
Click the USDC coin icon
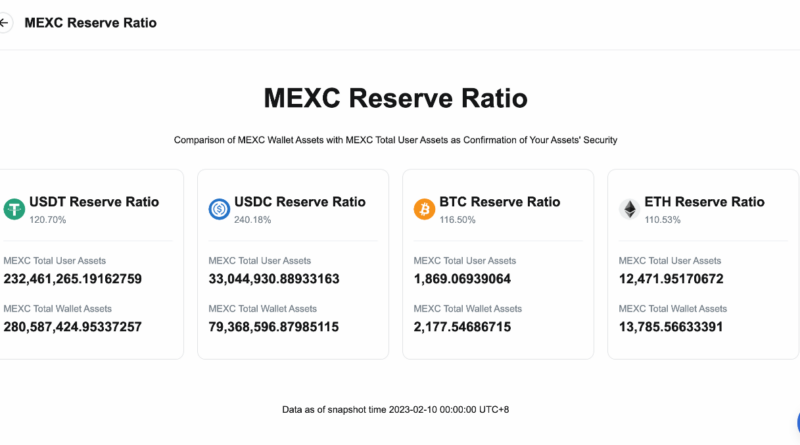point(219,209)
